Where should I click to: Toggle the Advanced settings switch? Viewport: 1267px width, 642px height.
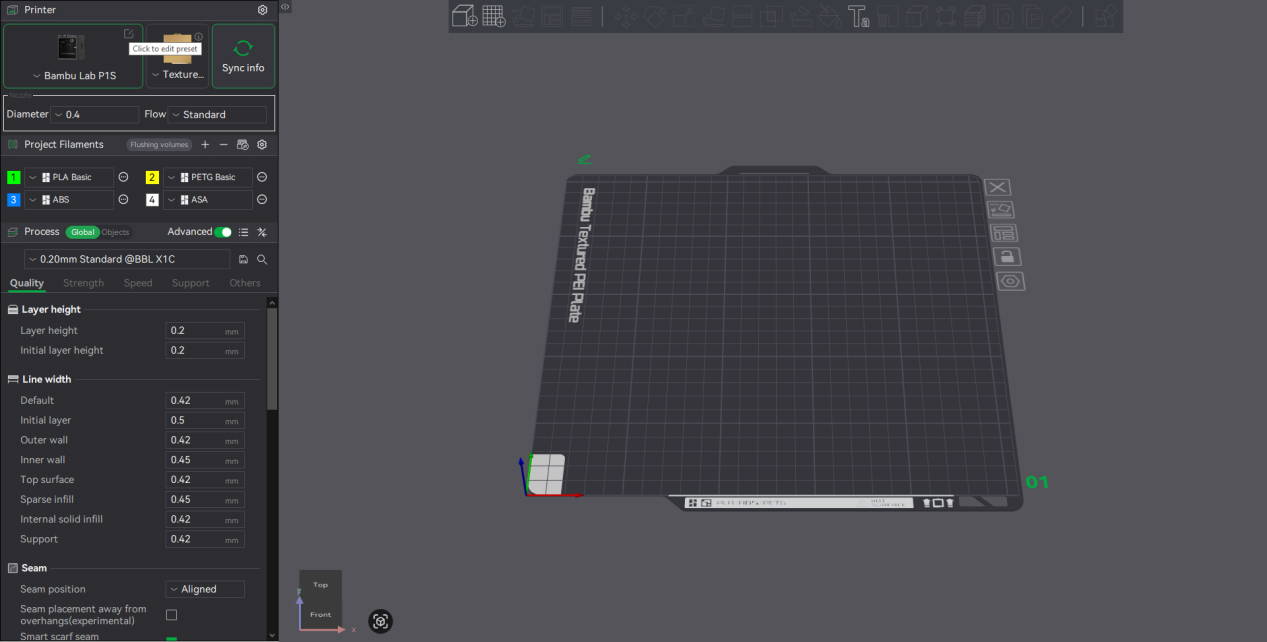pyautogui.click(x=223, y=232)
